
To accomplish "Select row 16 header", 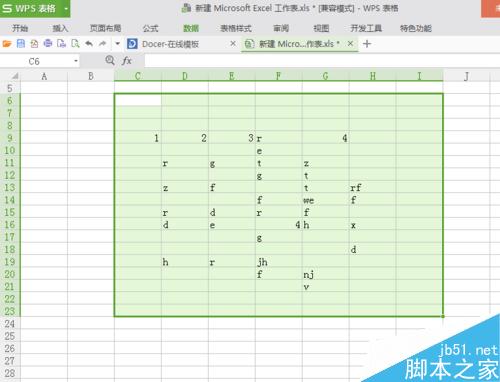I will pyautogui.click(x=10, y=225).
